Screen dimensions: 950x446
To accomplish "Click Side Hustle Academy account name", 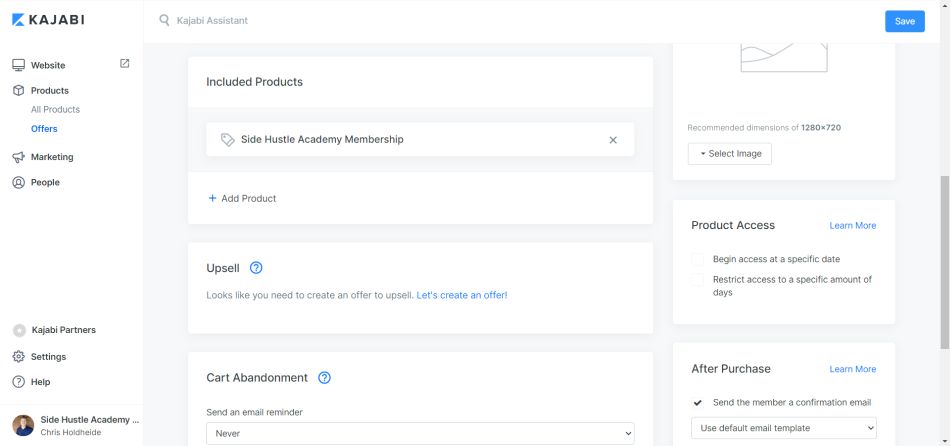I will click(90, 420).
